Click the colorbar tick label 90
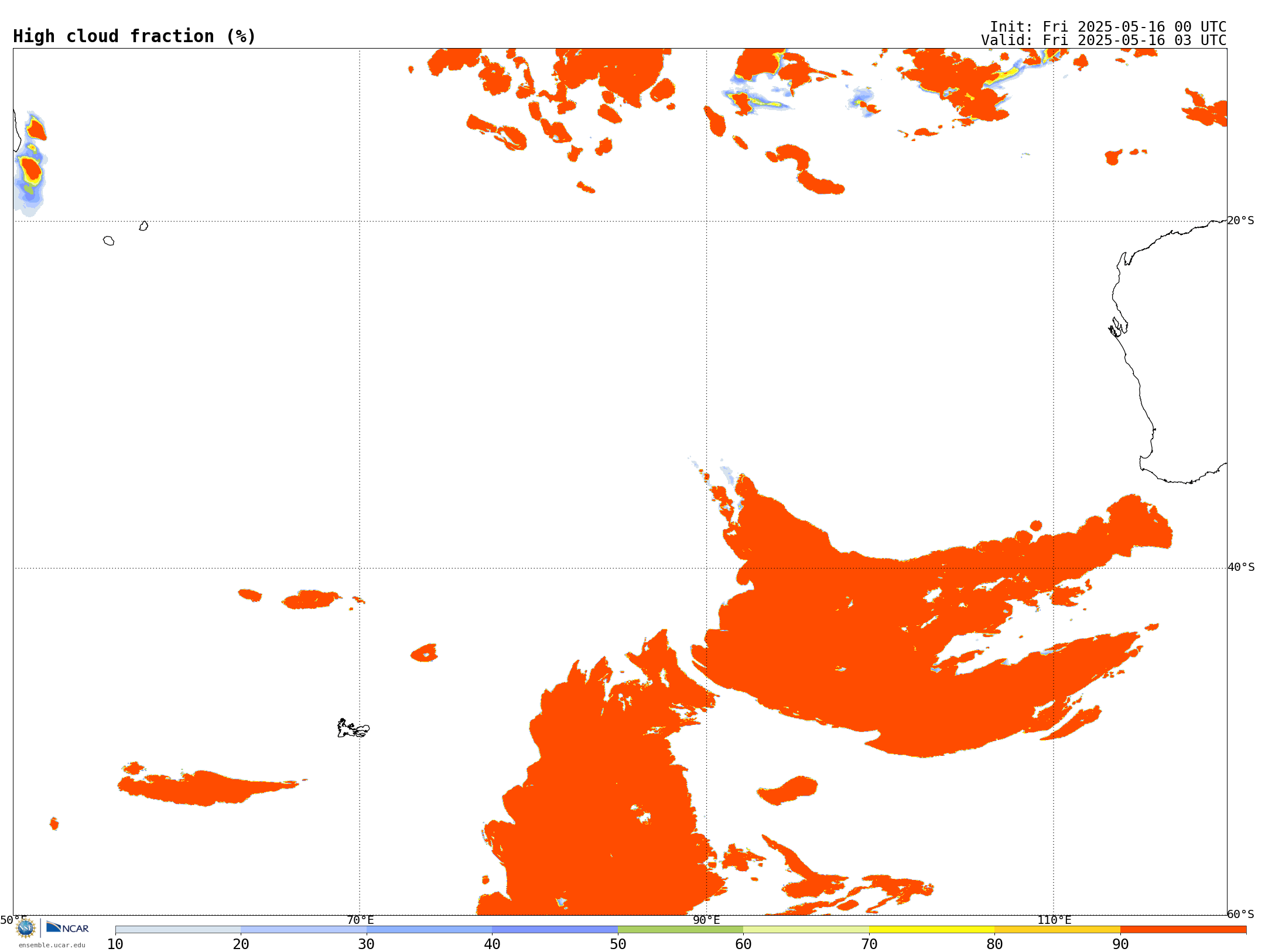 click(1120, 944)
